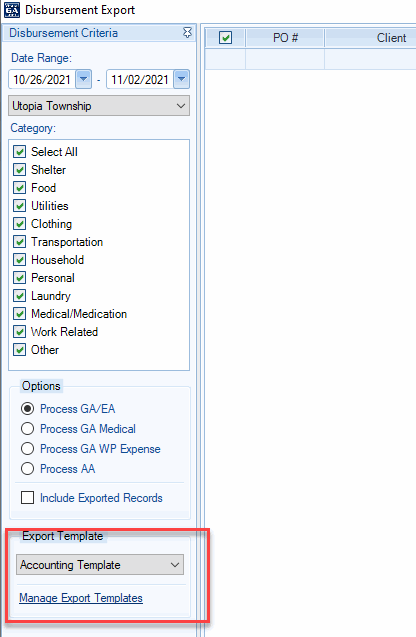Sort by the PO # column header
Image resolution: width=416 pixels, height=637 pixels.
pos(285,38)
